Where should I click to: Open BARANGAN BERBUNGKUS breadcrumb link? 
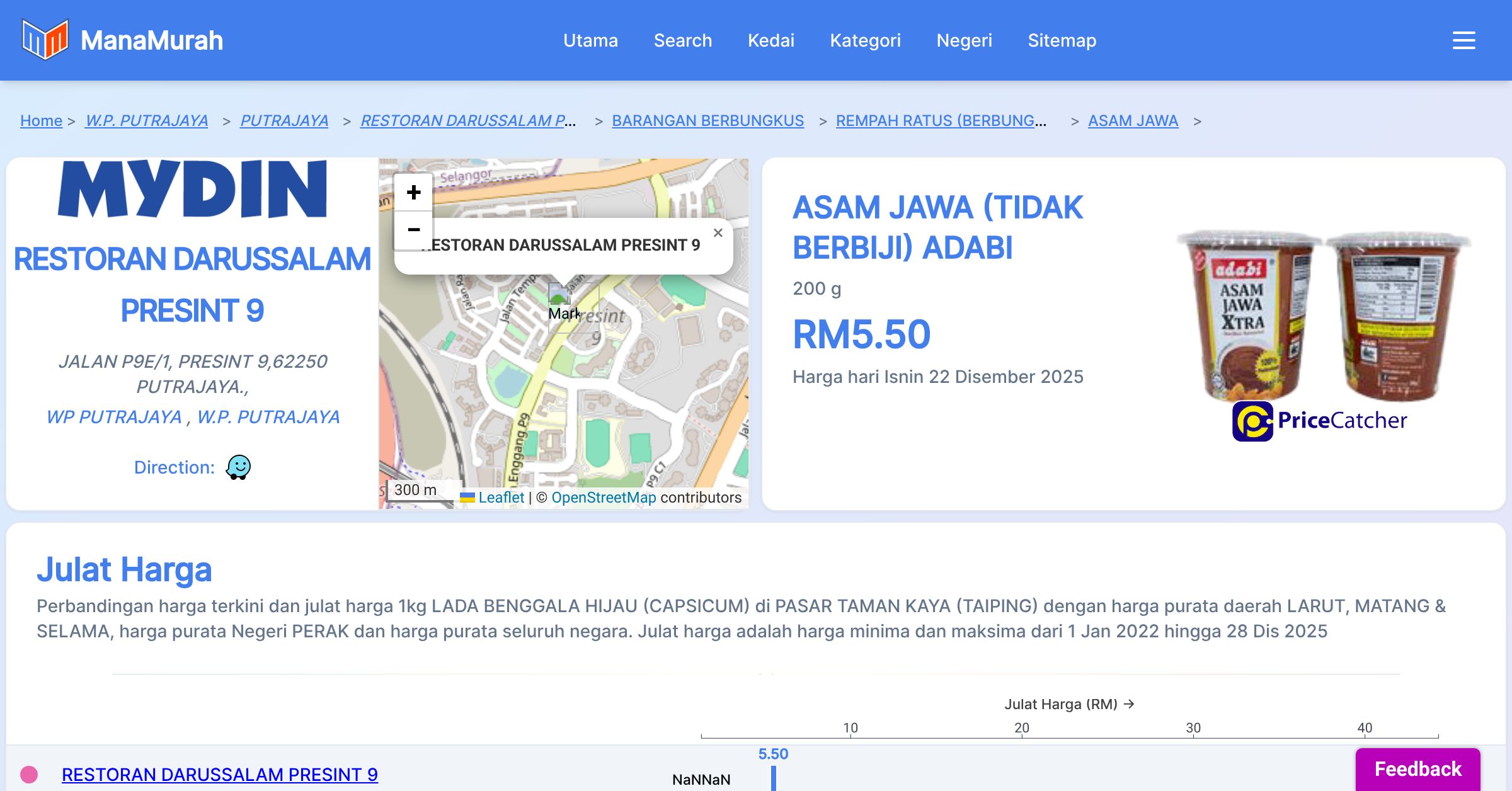click(707, 121)
